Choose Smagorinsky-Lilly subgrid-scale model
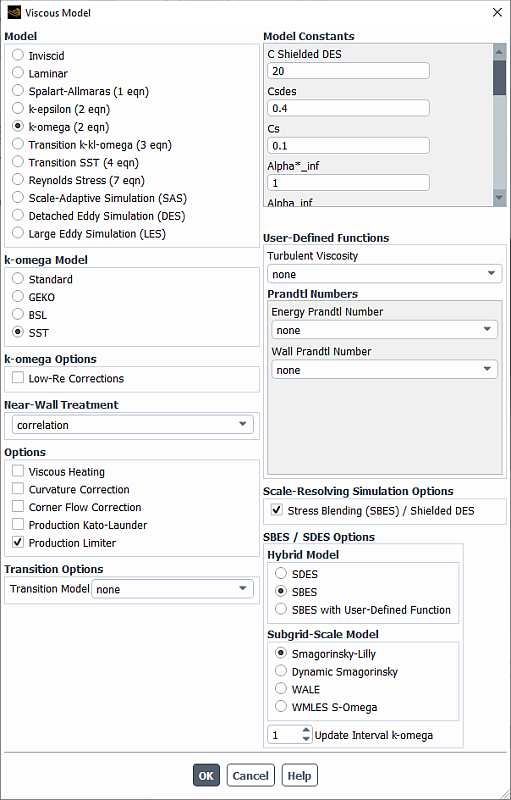 pyautogui.click(x=281, y=653)
